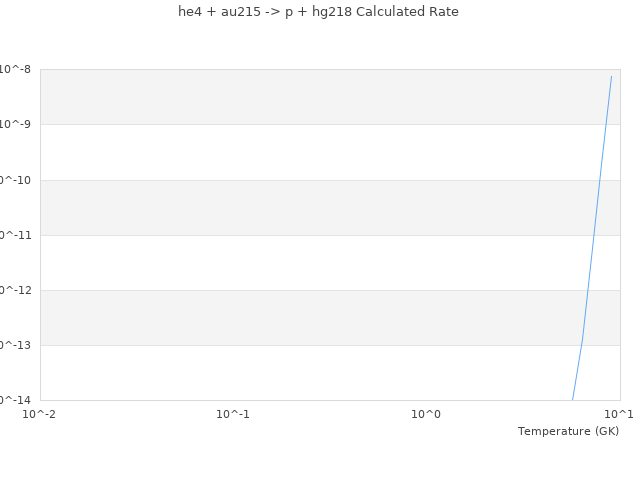
Task: Click the 10^-8 y-axis tick label
Action: (x=16, y=69)
